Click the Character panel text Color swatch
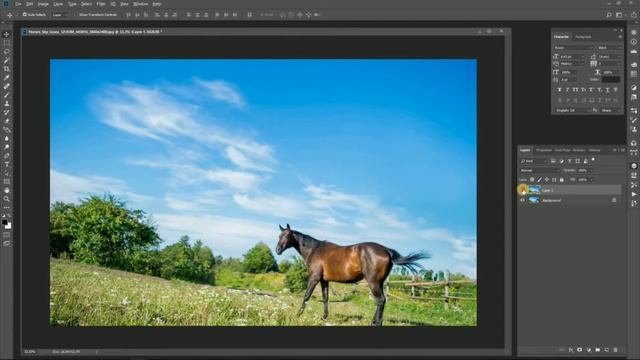This screenshot has height=360, width=640. tap(611, 80)
